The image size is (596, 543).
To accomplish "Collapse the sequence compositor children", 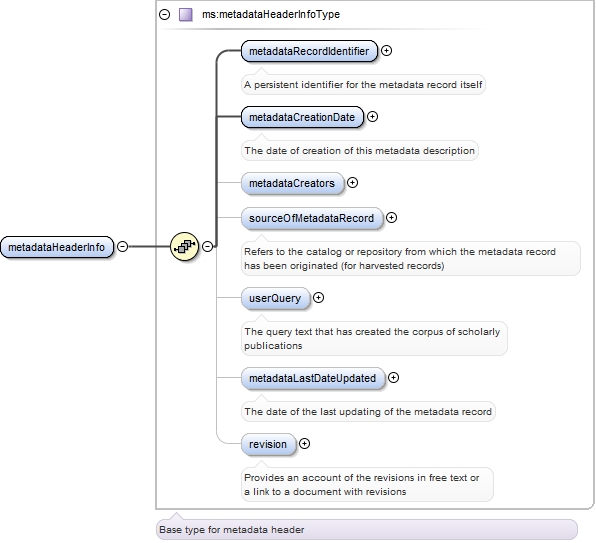I will pos(208,247).
